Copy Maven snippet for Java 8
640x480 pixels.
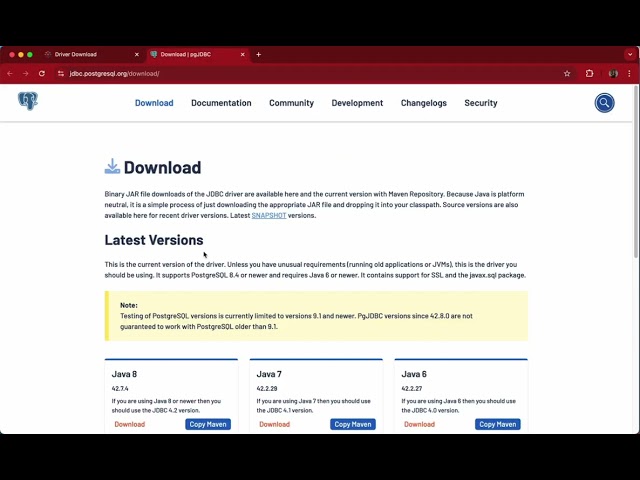click(208, 424)
